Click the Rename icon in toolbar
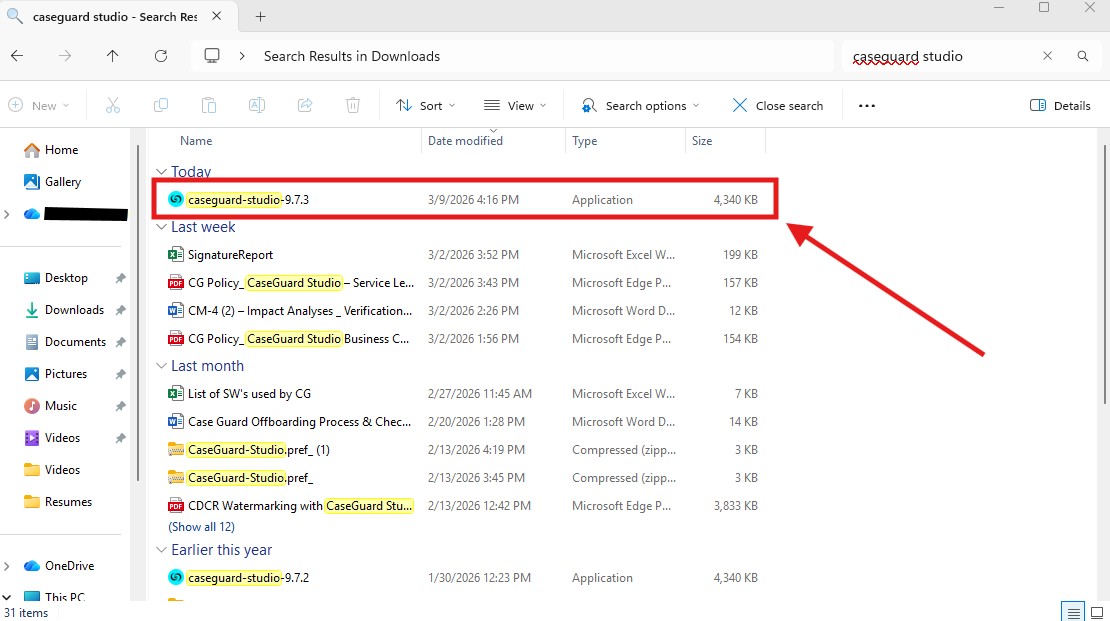Image resolution: width=1110 pixels, height=621 pixels. (257, 105)
